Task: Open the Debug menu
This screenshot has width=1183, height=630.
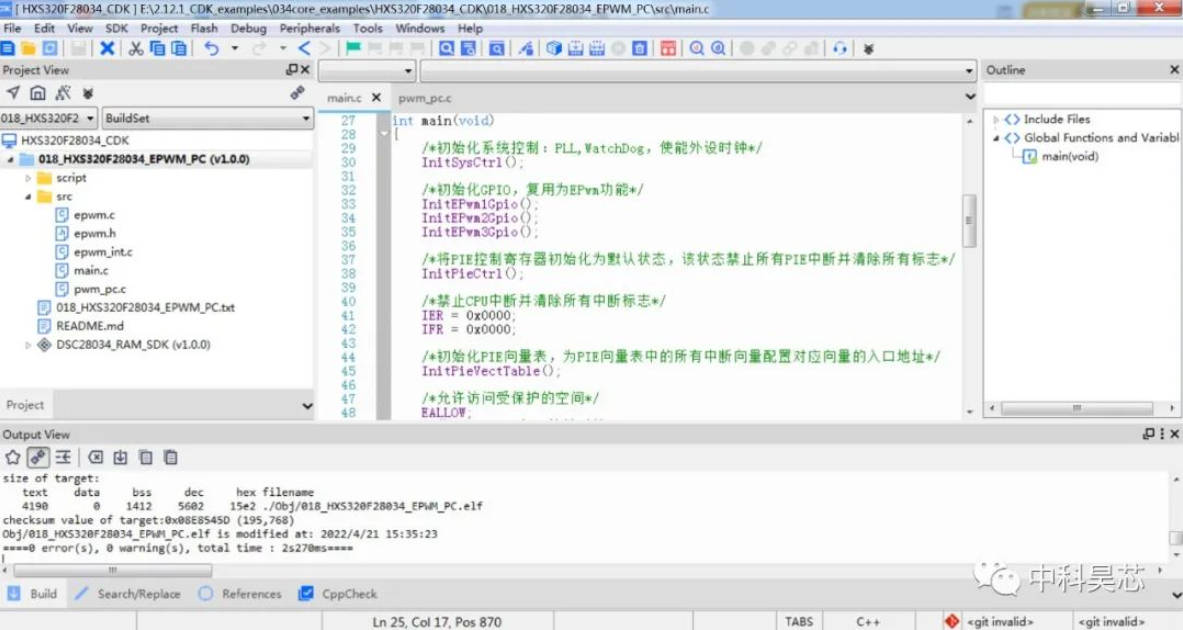Action: 248,28
